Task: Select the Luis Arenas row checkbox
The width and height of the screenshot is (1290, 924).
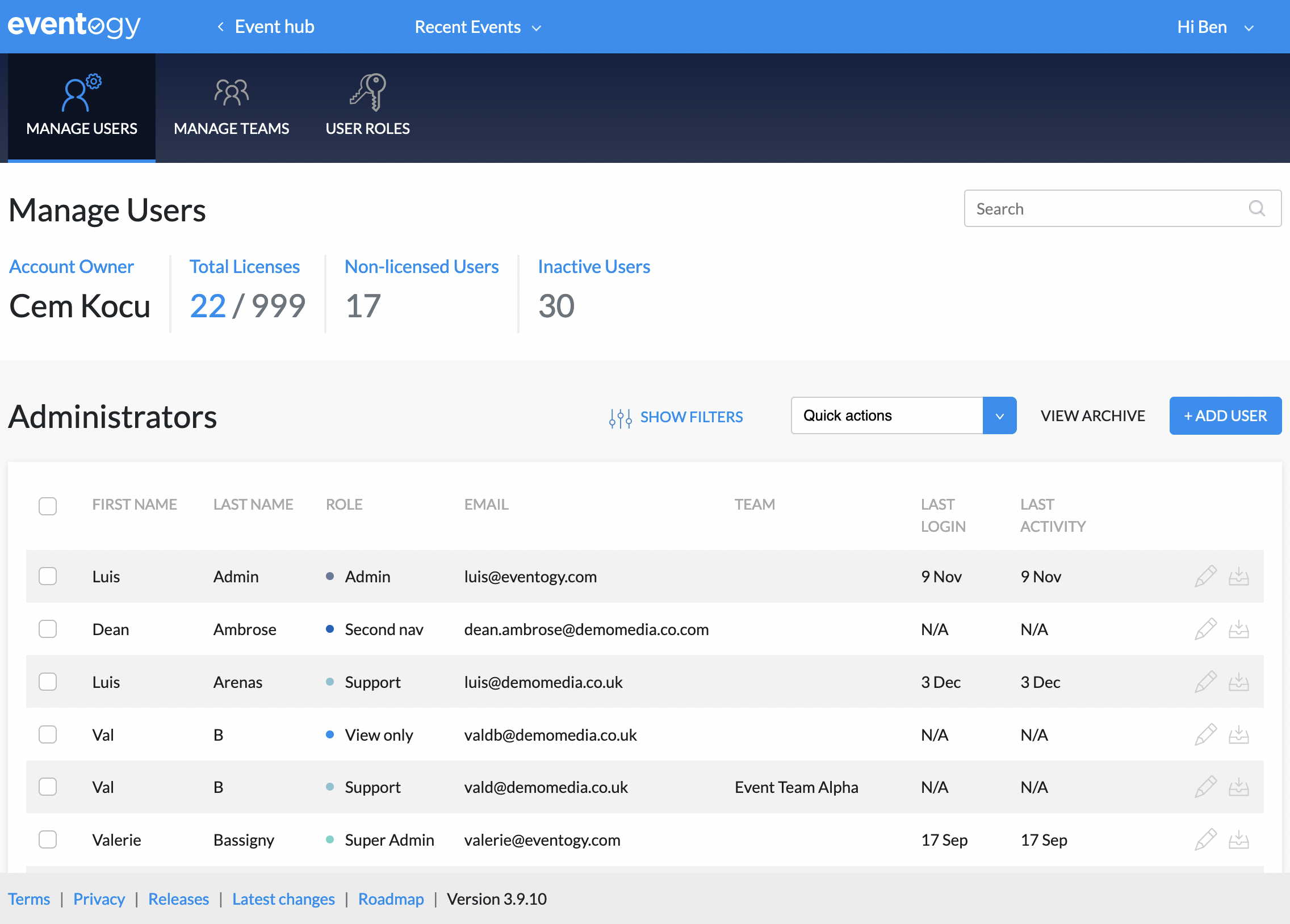Action: 48,681
